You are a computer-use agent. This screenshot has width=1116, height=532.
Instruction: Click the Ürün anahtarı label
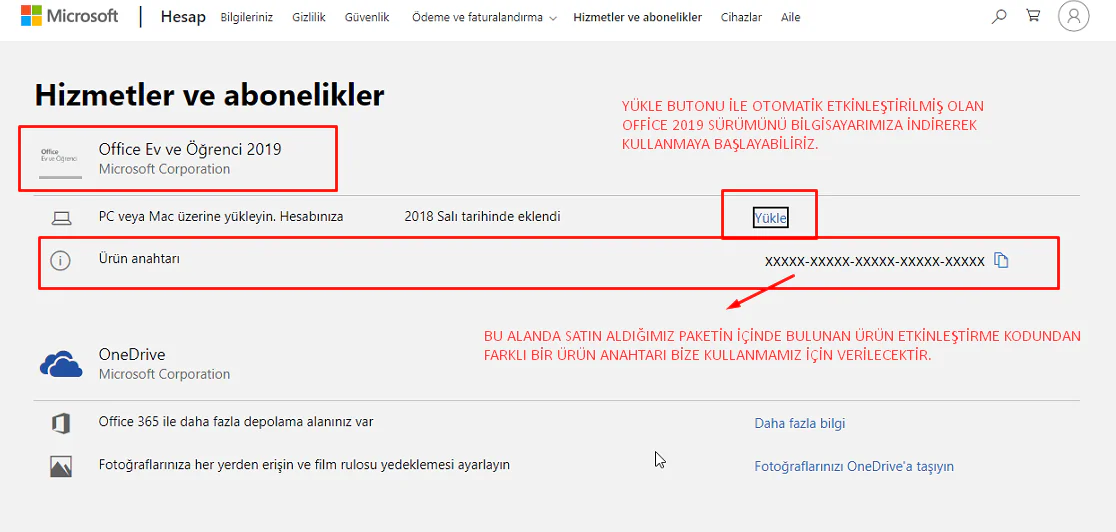click(x=139, y=259)
